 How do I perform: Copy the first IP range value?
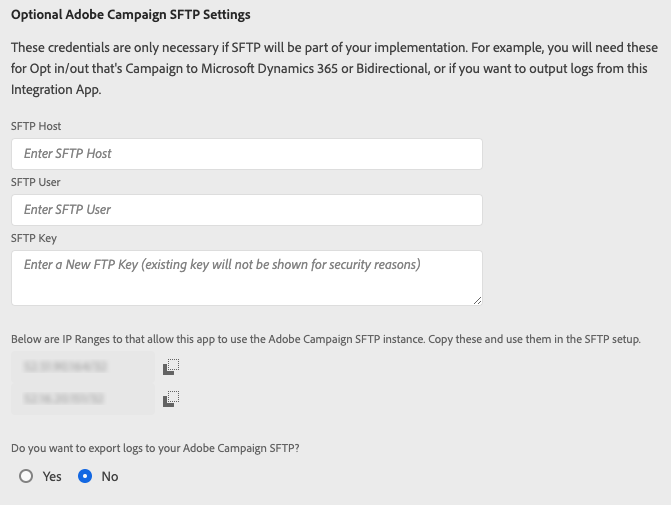tap(170, 367)
